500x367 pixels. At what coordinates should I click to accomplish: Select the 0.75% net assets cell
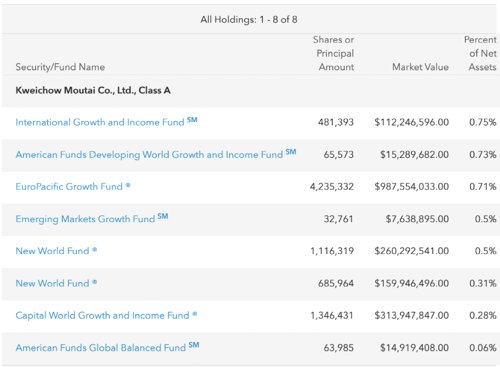tap(483, 122)
